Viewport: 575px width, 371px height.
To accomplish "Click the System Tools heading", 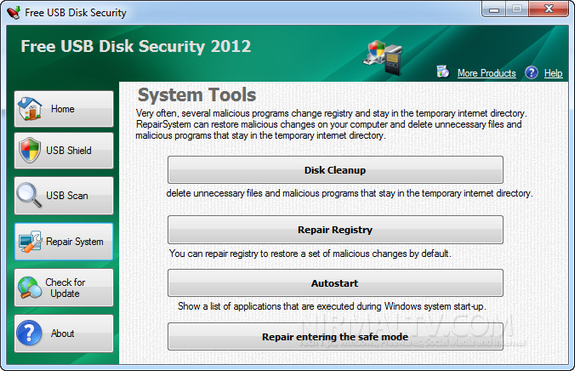I will click(197, 95).
